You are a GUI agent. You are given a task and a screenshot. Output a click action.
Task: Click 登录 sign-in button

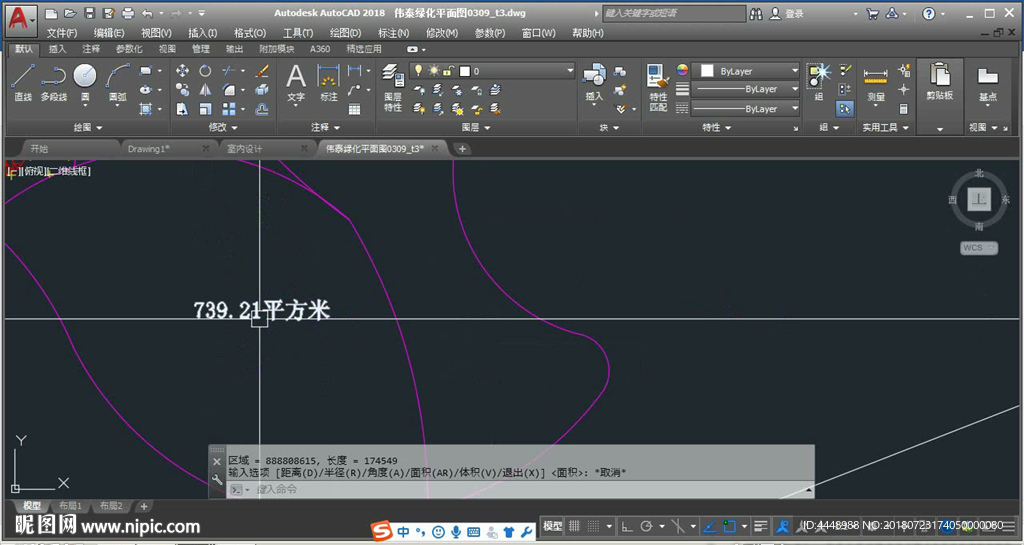coord(795,14)
